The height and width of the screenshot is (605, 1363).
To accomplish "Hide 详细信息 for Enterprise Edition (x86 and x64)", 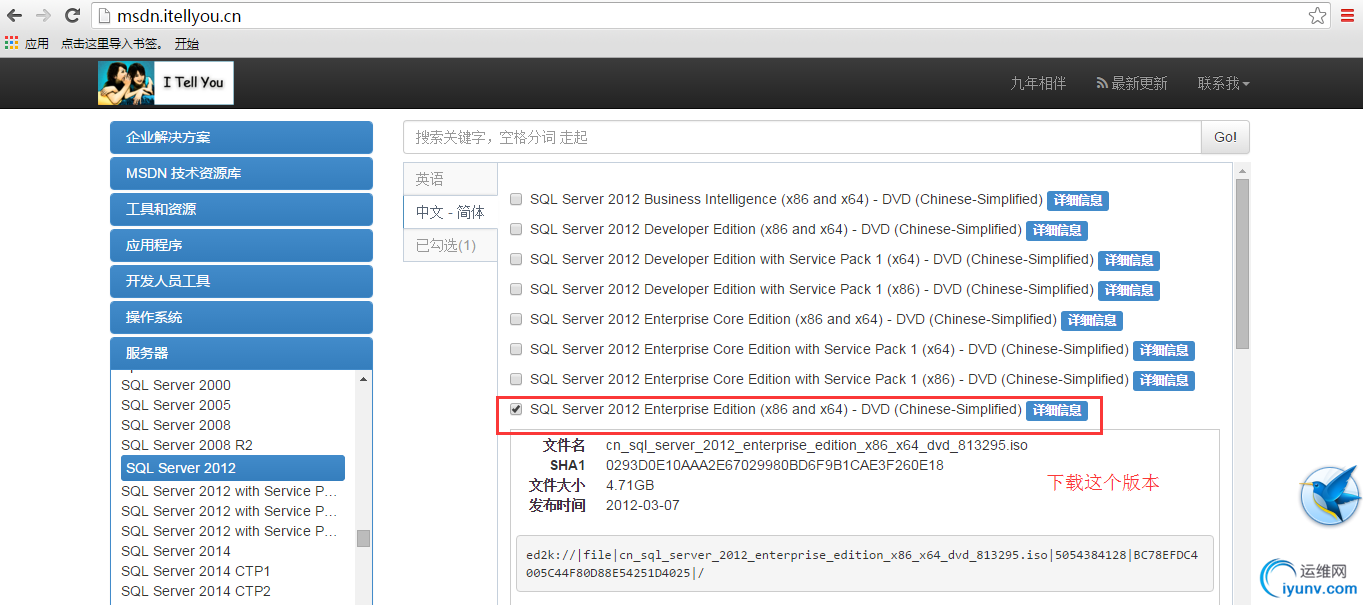I will click(1057, 410).
